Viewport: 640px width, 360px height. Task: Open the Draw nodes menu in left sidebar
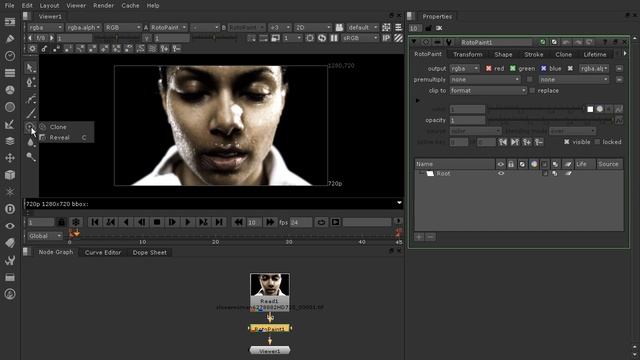(x=10, y=39)
